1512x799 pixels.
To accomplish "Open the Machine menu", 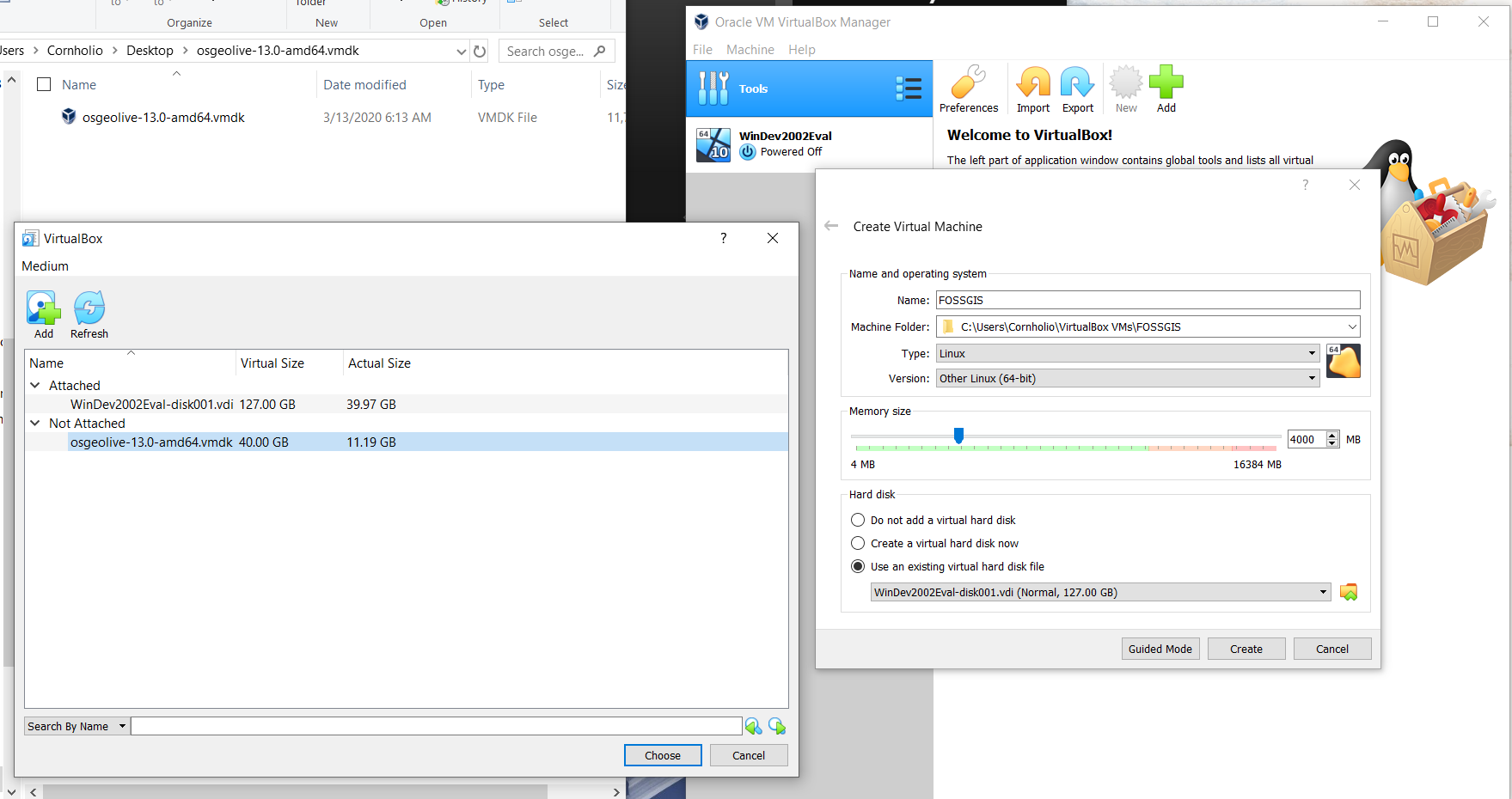I will pos(750,49).
